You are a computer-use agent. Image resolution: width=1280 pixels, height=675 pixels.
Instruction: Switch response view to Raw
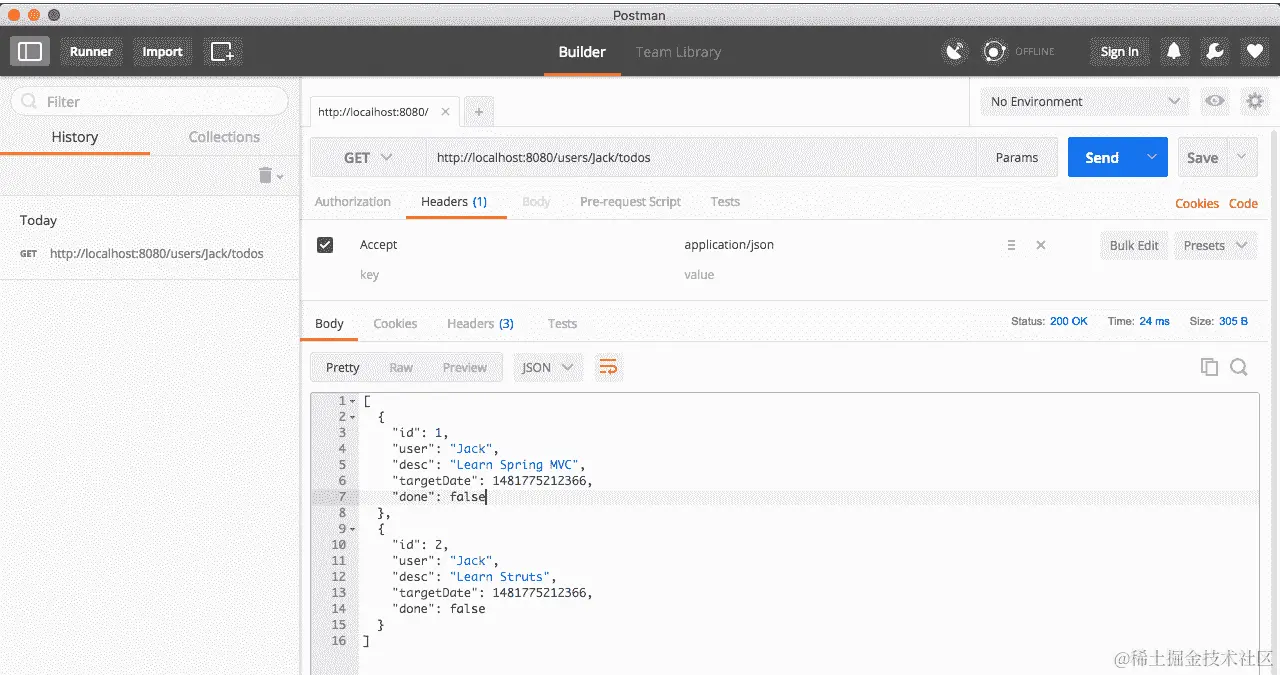coord(401,367)
